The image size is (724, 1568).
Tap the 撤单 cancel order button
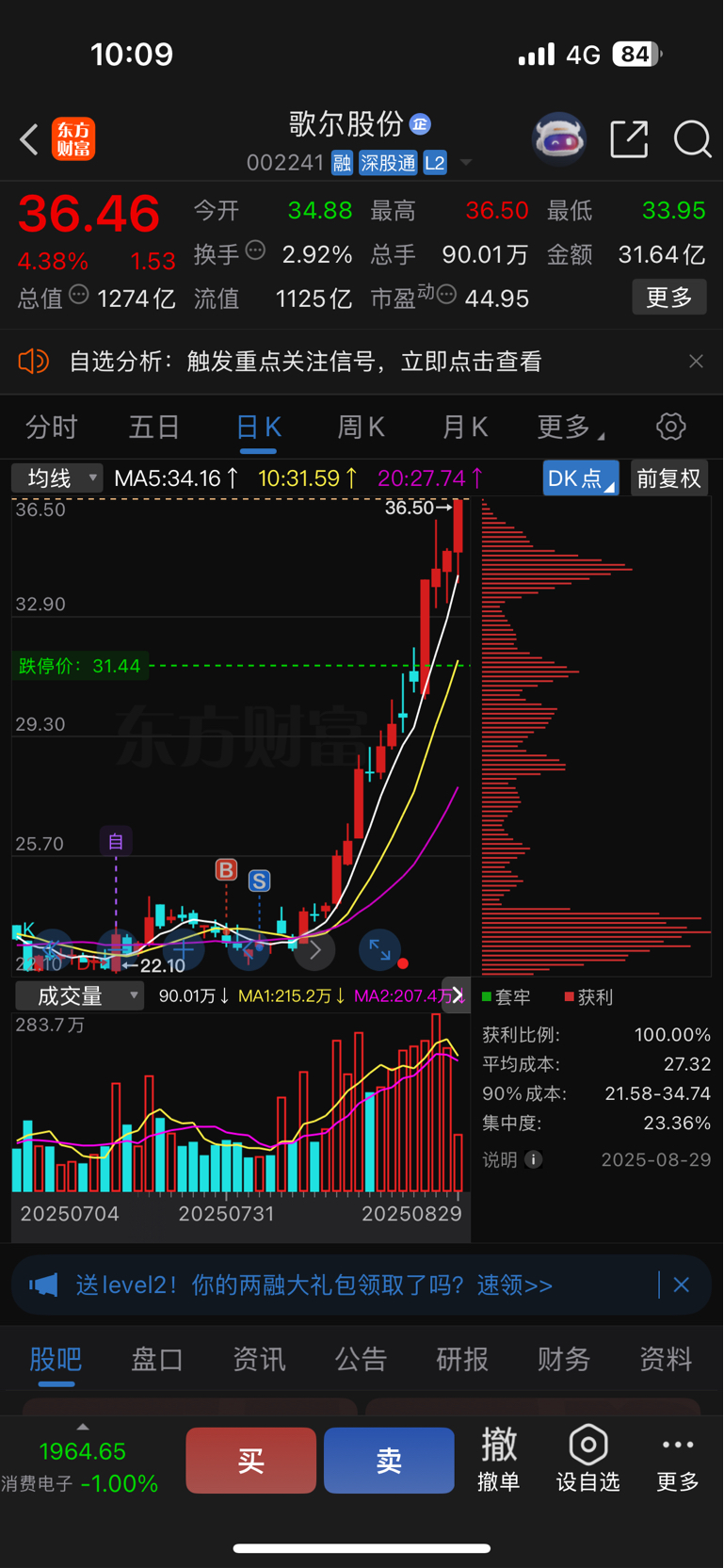pyautogui.click(x=498, y=1460)
